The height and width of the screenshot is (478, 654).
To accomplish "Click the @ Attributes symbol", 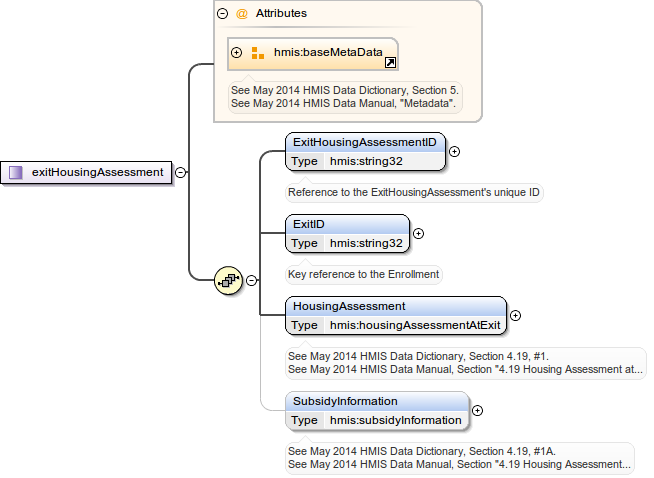I will [241, 14].
